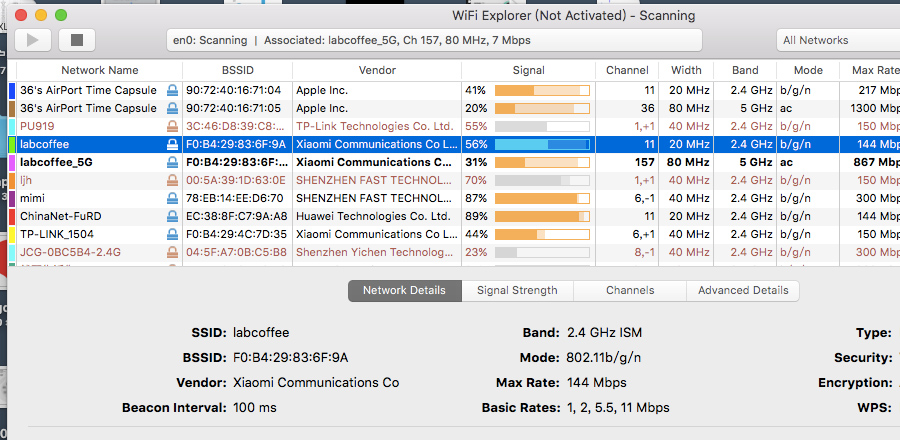
Task: Click lock icon of PU919 network
Action: (172, 126)
